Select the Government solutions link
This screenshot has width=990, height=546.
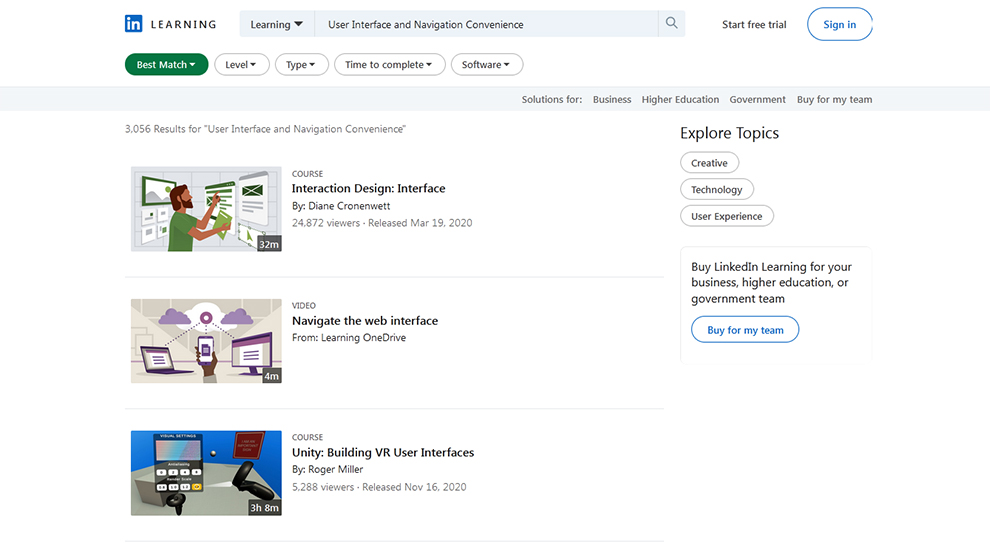point(757,100)
